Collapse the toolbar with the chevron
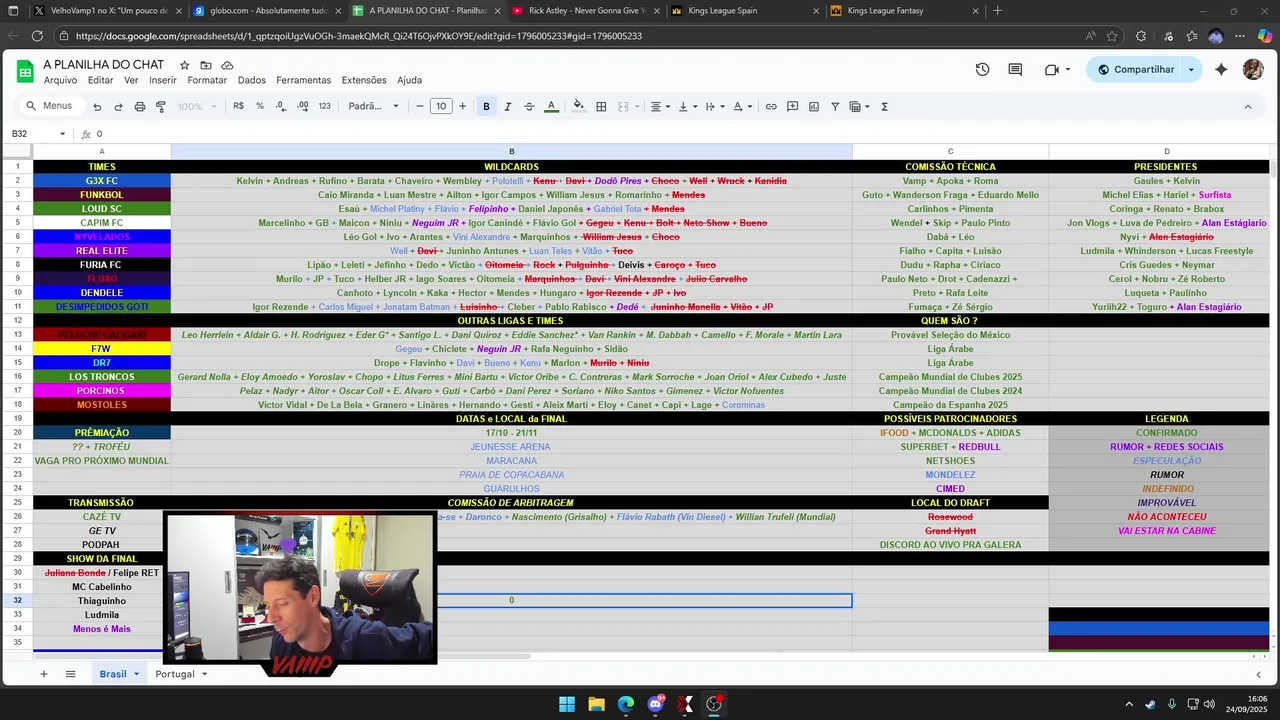Image resolution: width=1280 pixels, height=720 pixels. [x=1247, y=106]
